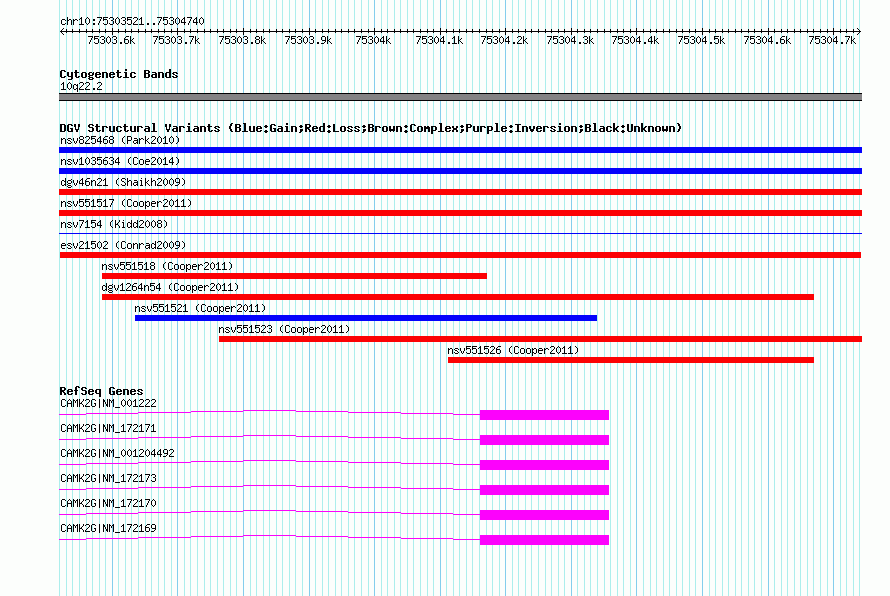
Task: Click the nsv551523 (Cooper2011) red bar
Action: point(540,339)
